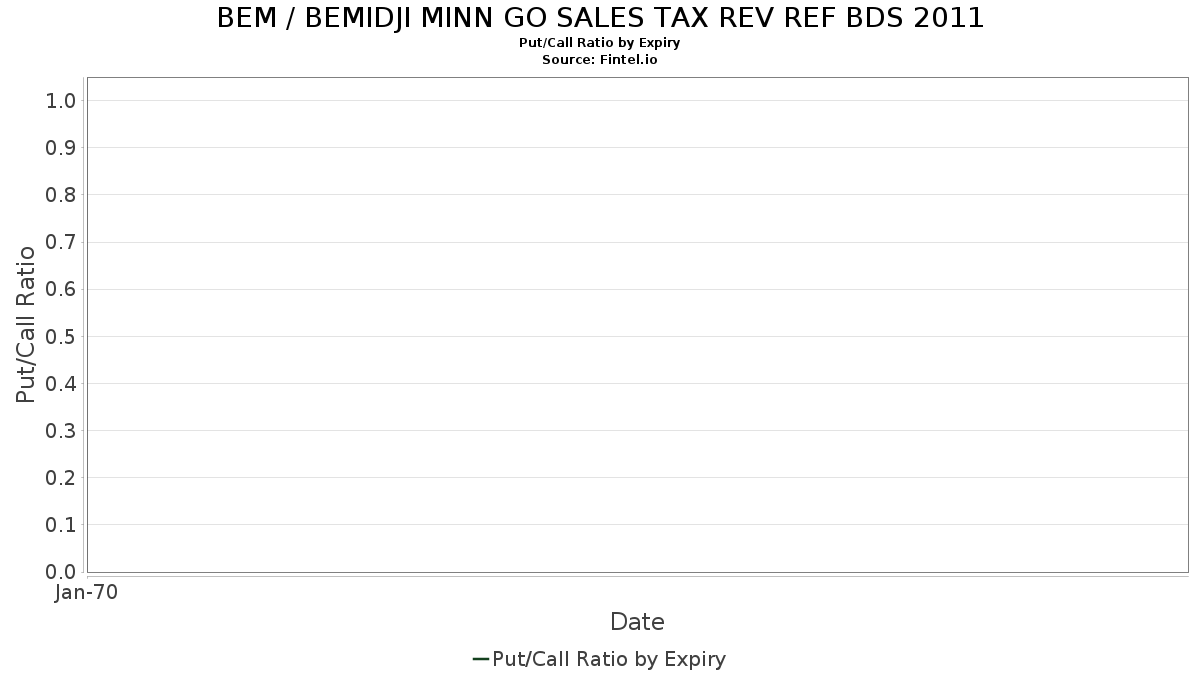
Task: Click the 0.8 y-axis tick label
Action: tap(61, 195)
